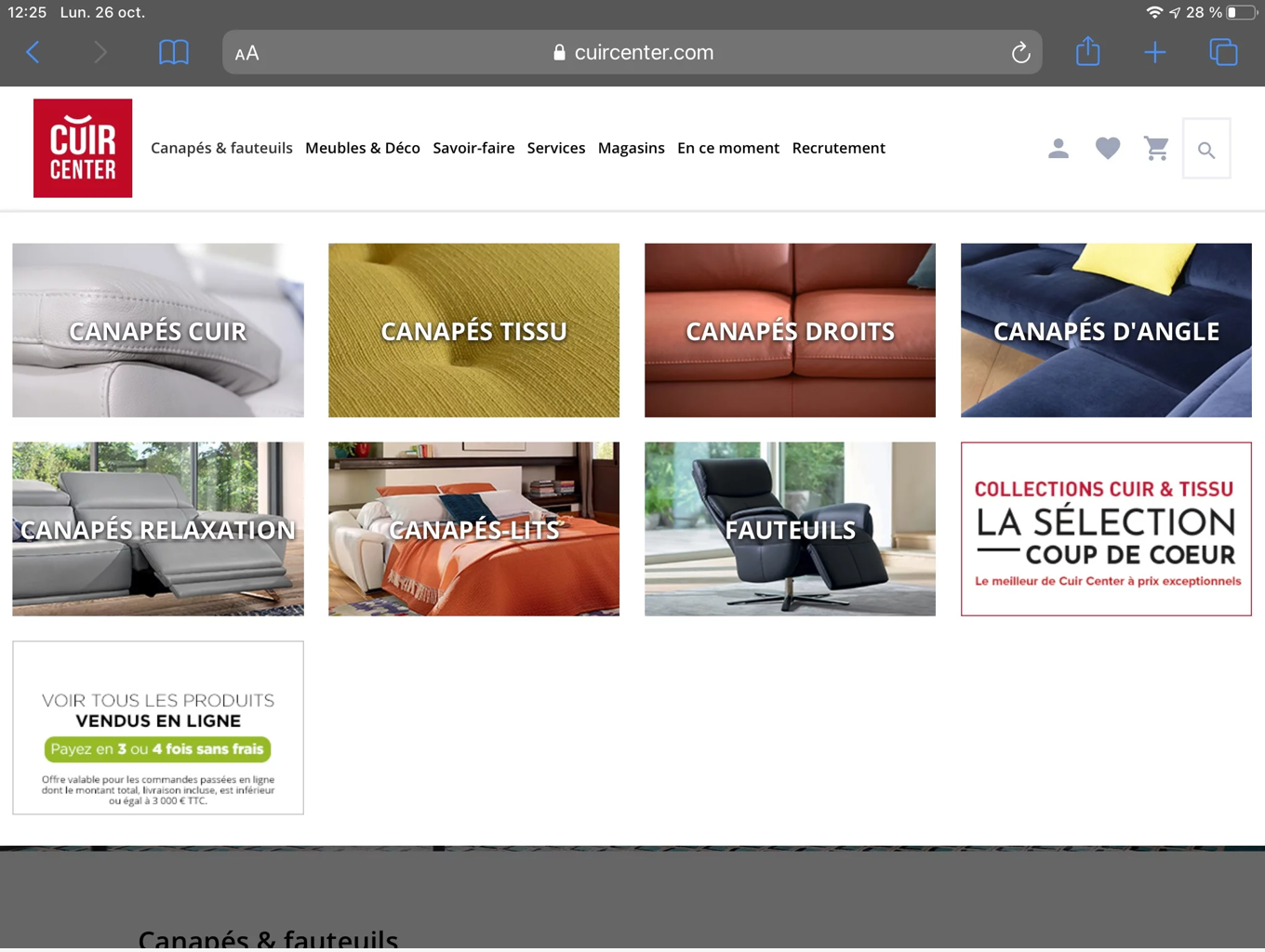
Task: Open the shopping cart
Action: pyautogui.click(x=1156, y=149)
